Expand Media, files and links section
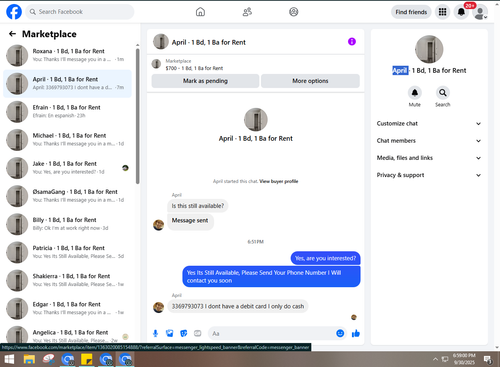This screenshot has height=367, width=500. 429,158
